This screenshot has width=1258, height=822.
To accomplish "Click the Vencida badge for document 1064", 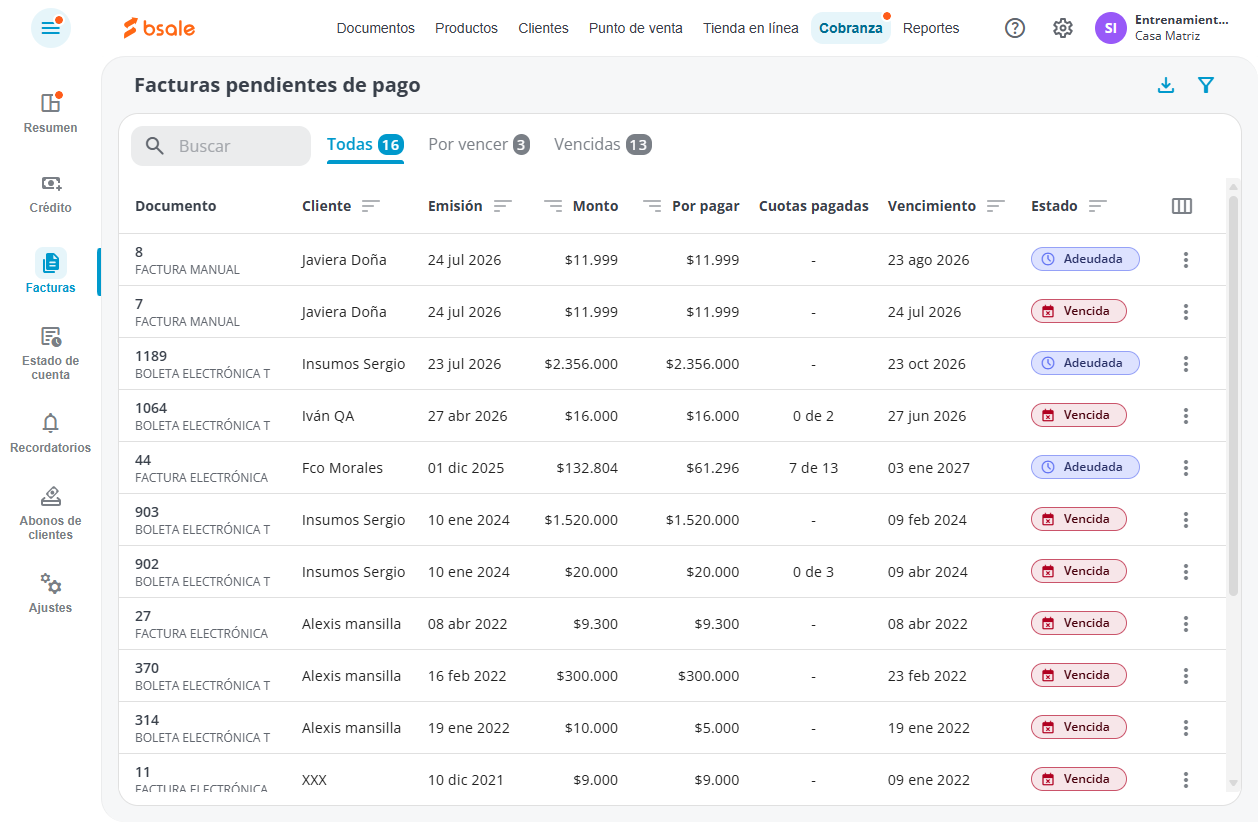I will pos(1079,415).
